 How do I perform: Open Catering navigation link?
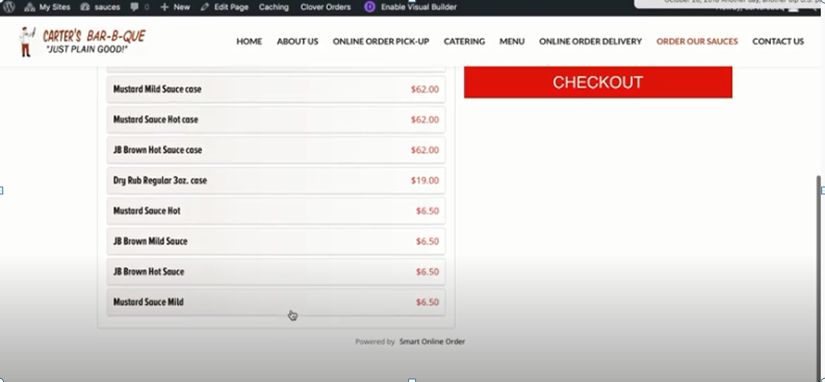coord(464,42)
